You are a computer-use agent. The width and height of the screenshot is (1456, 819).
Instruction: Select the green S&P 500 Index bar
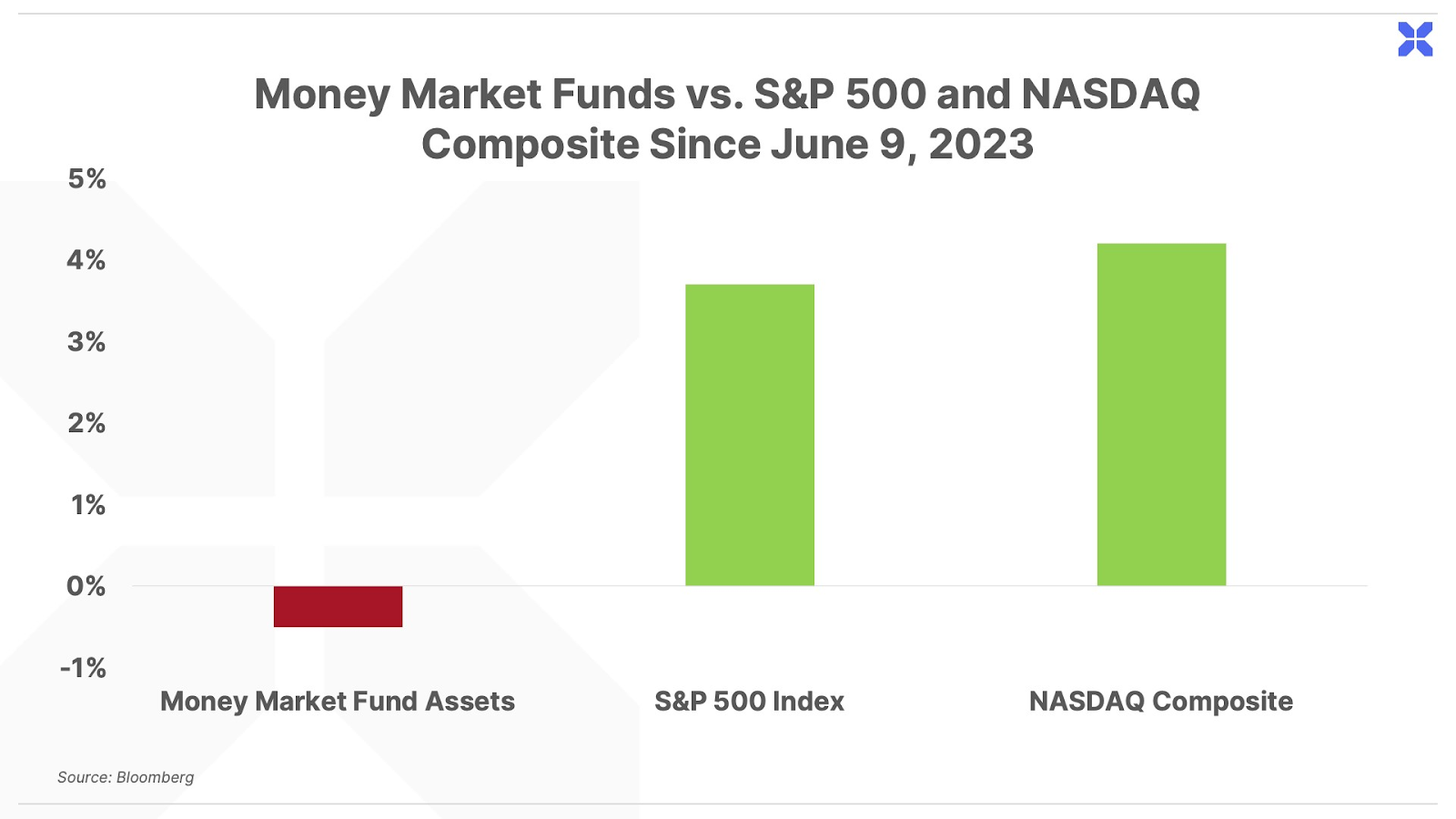[749, 435]
